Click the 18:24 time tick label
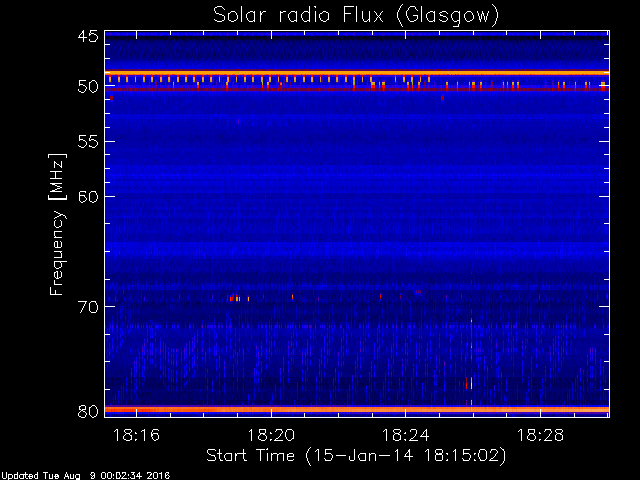The image size is (640, 480). point(405,435)
